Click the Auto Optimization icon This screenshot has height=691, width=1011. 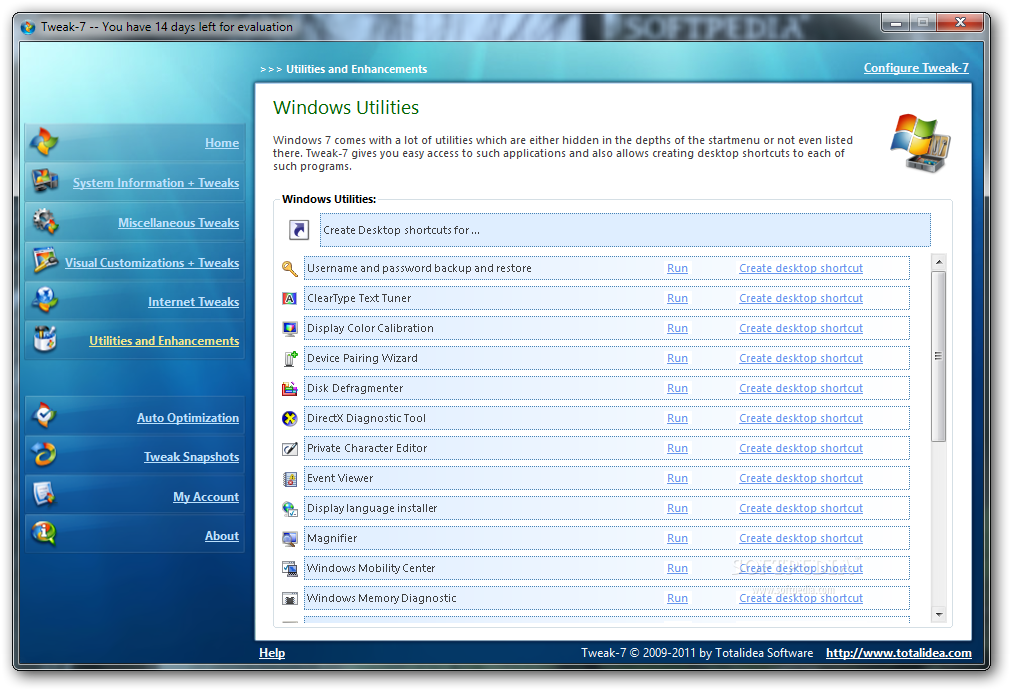44,415
